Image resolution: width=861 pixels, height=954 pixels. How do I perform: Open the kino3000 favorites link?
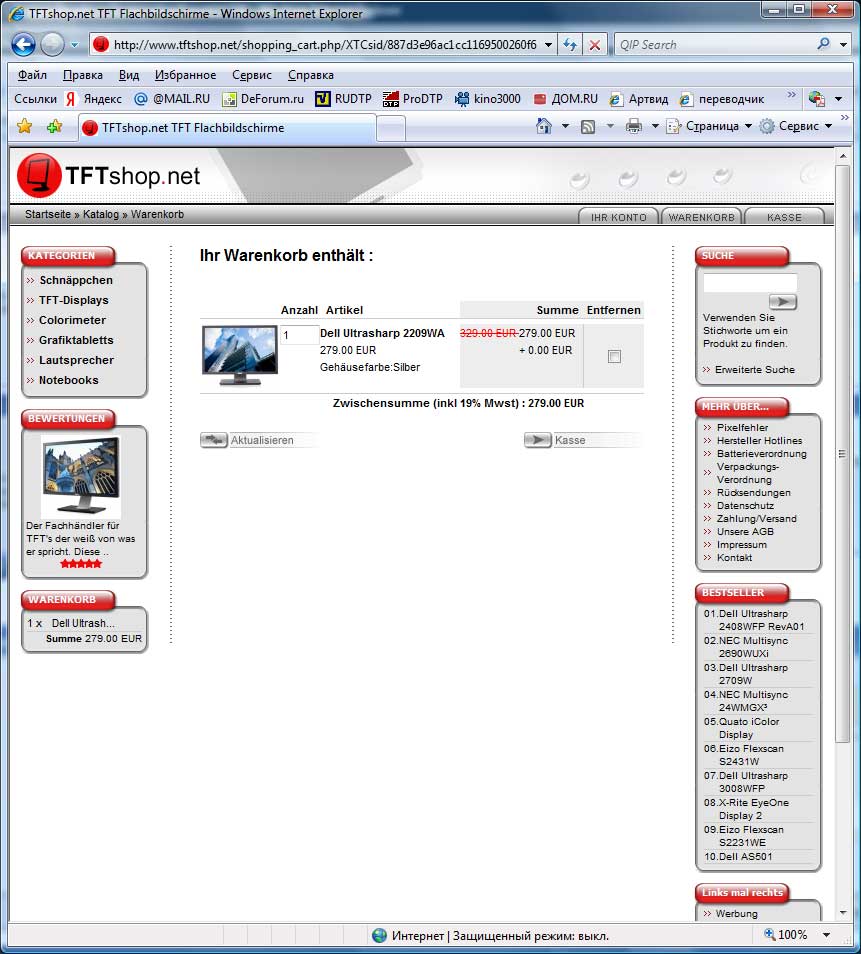[x=488, y=99]
